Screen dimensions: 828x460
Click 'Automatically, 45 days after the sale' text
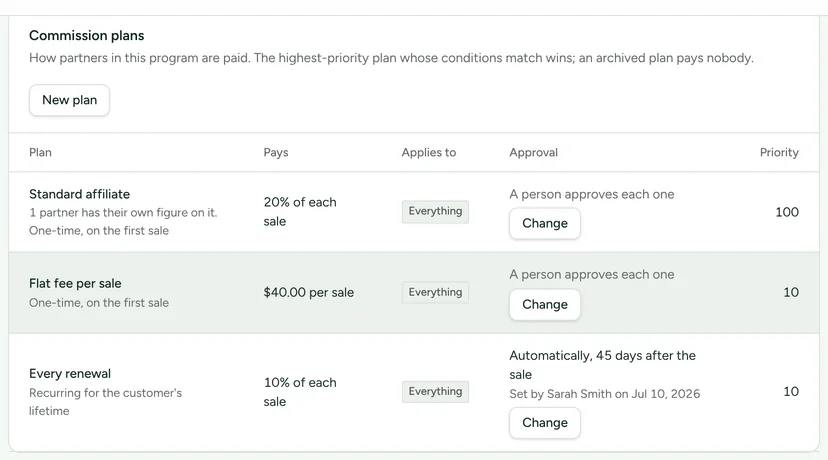[602, 365]
